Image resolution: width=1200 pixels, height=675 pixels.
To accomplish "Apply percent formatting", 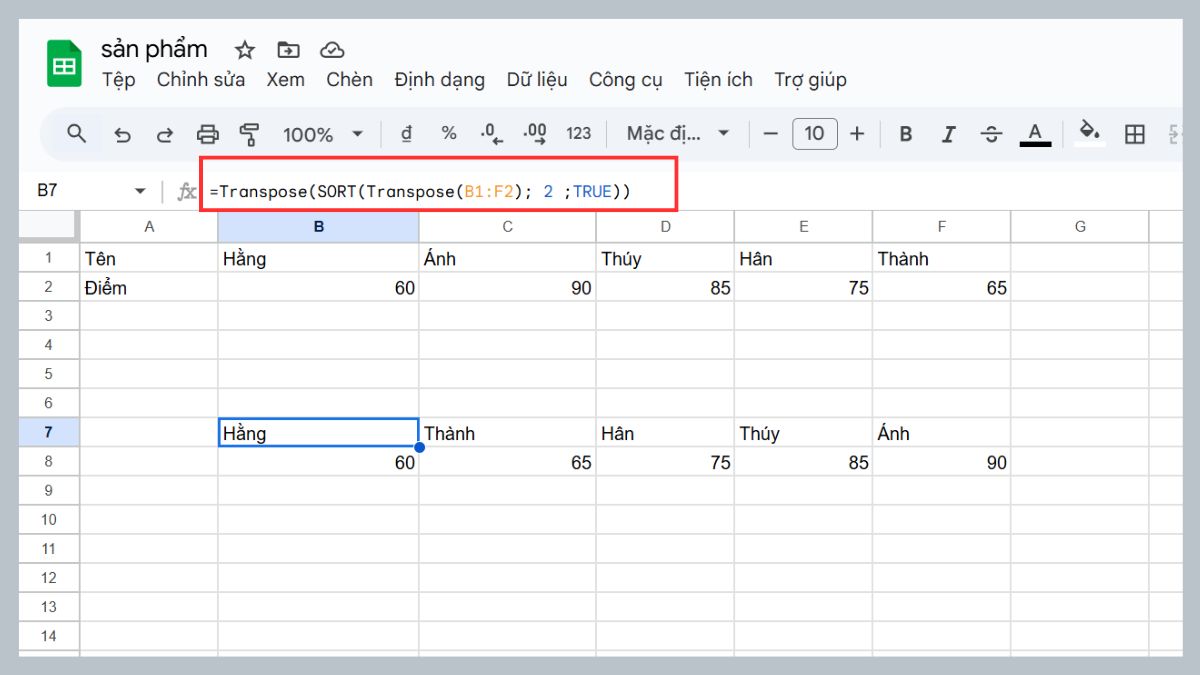I will pyautogui.click(x=448, y=133).
